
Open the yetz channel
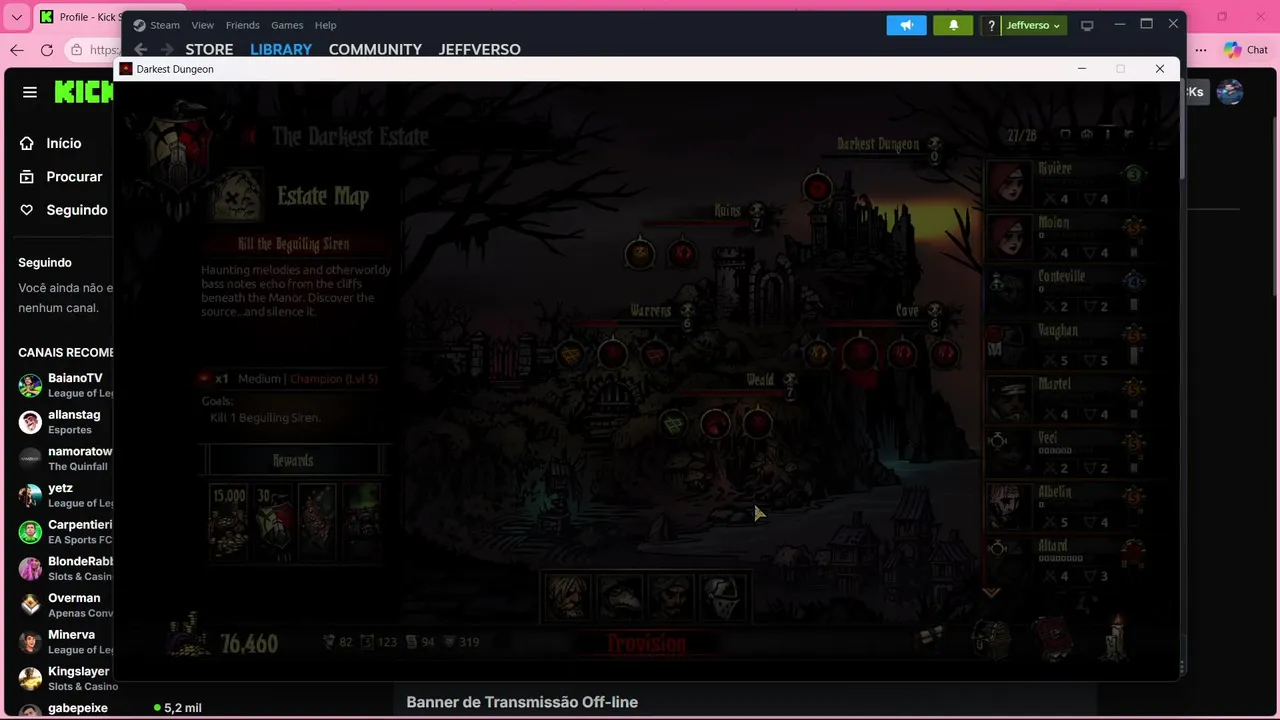(x=64, y=495)
